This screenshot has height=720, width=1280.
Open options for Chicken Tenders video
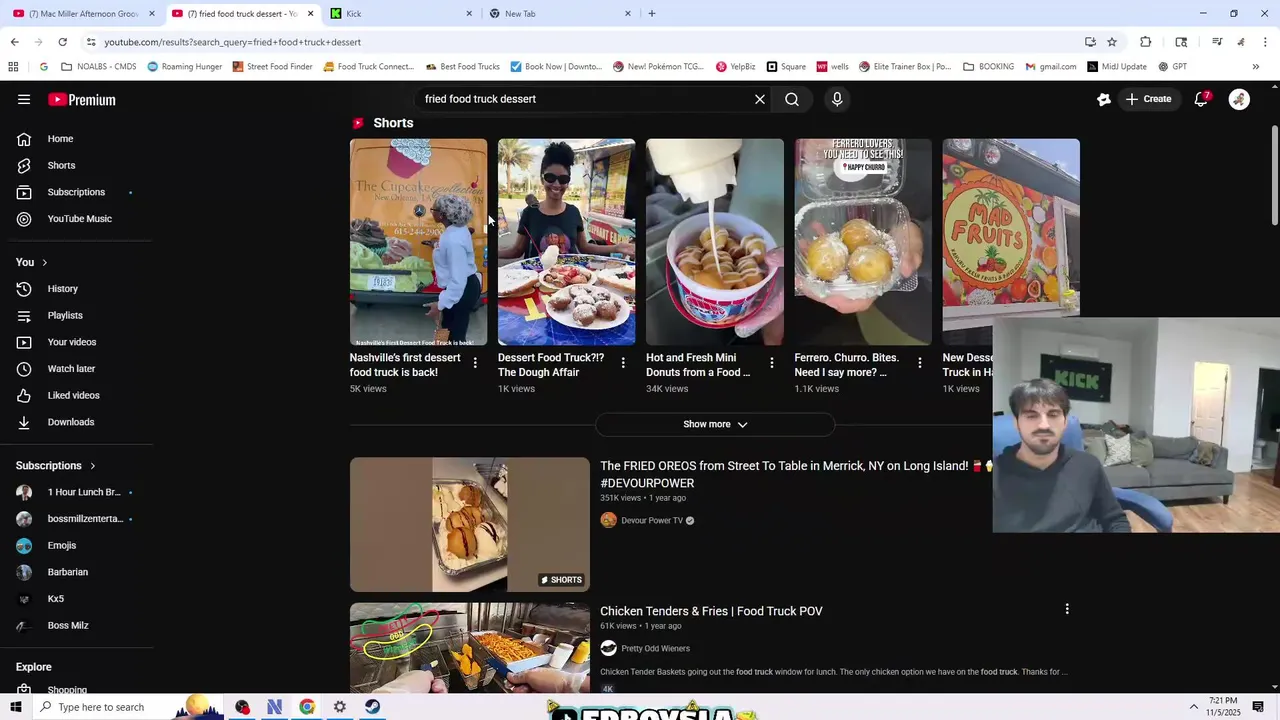[1067, 609]
